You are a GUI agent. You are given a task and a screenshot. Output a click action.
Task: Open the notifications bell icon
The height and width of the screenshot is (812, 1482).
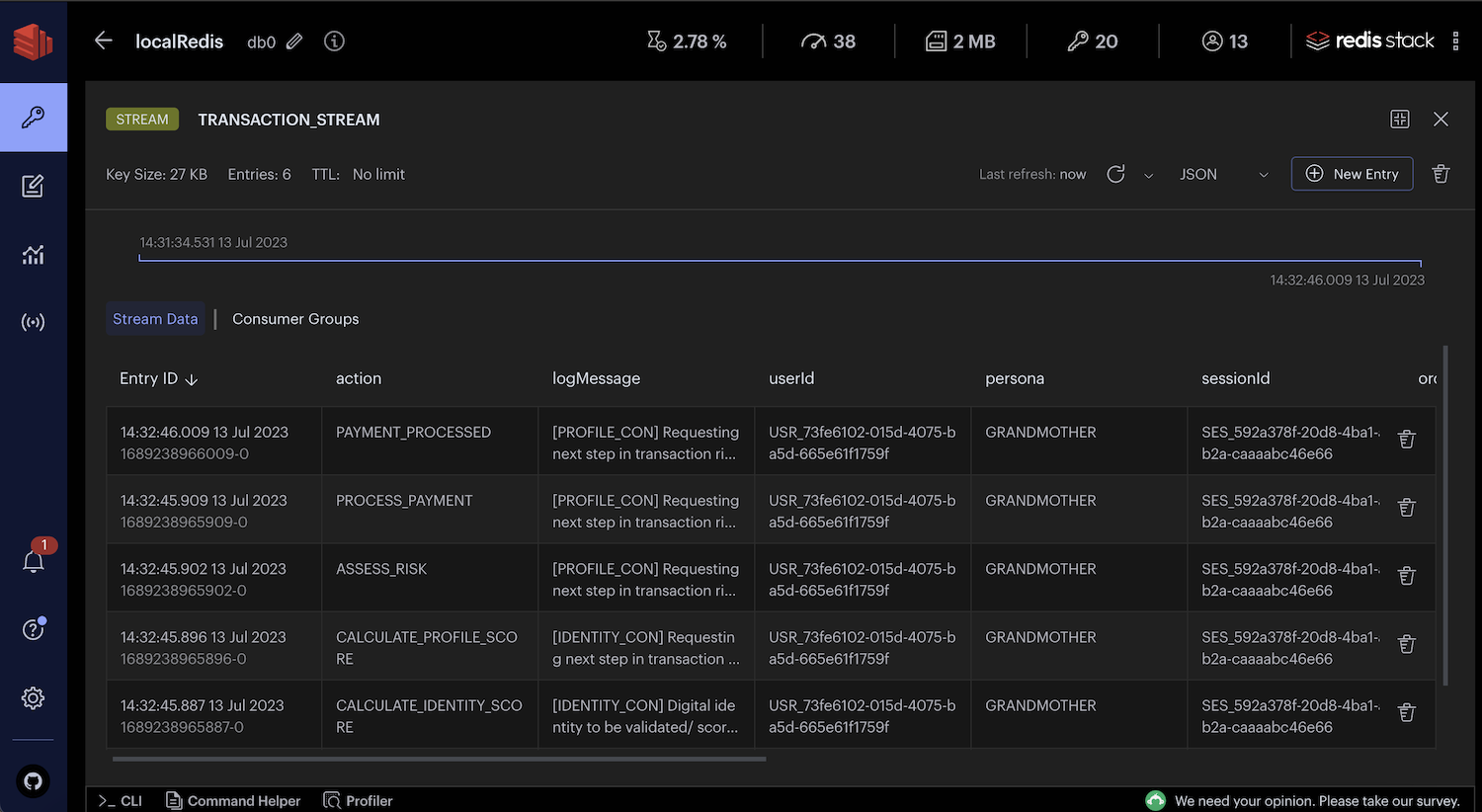coord(33,561)
